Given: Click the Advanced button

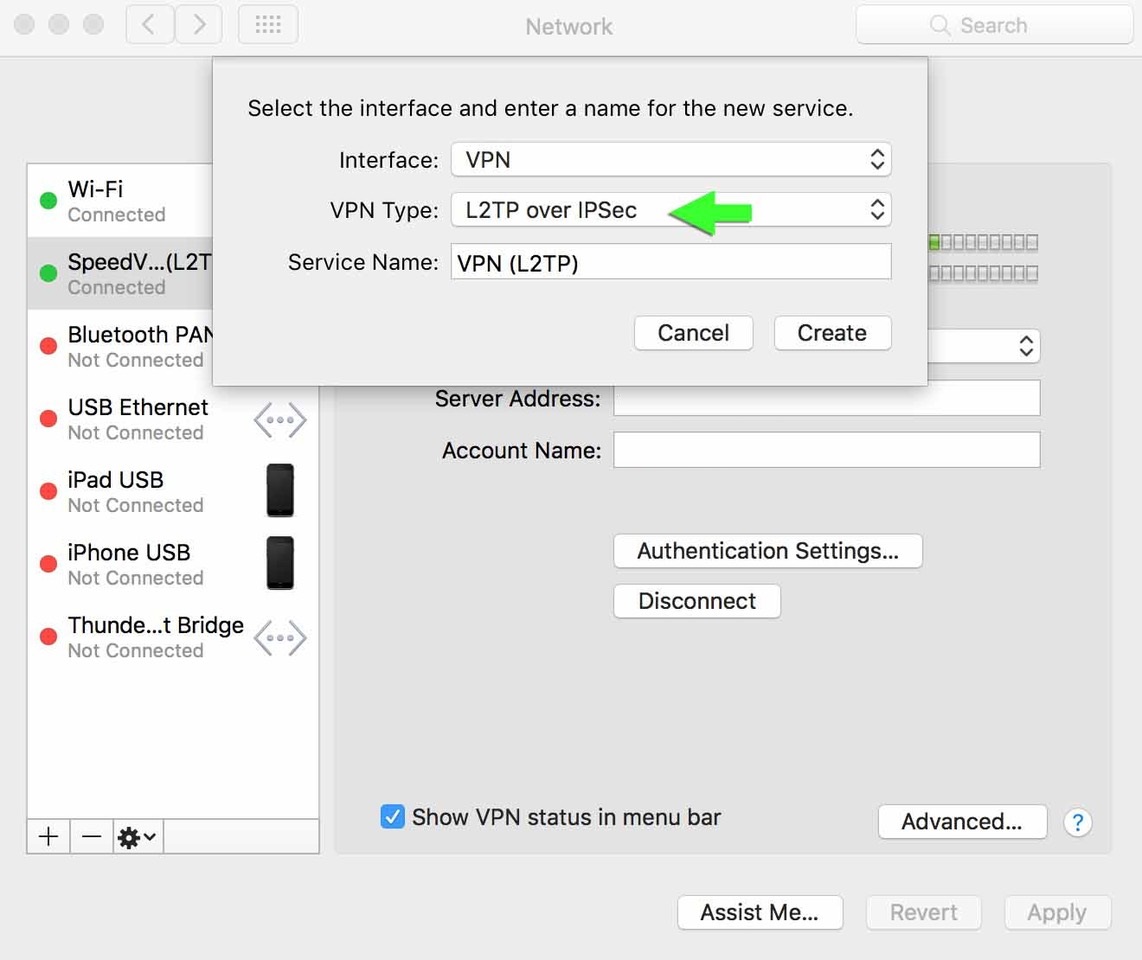Looking at the screenshot, I should click(961, 822).
